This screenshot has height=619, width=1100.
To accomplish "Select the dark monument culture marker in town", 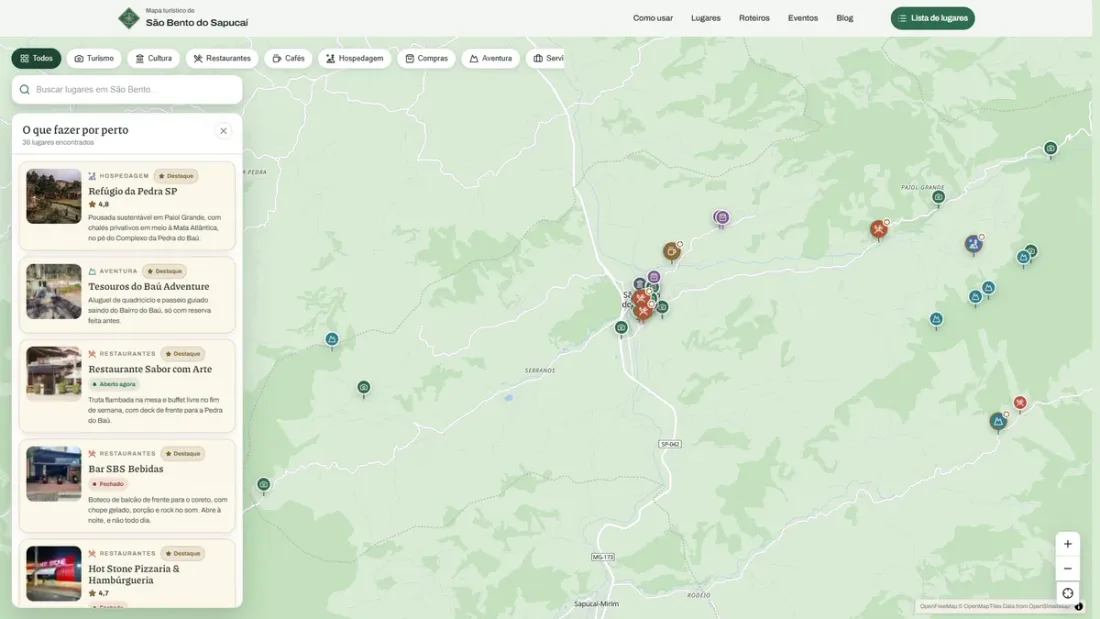I will pyautogui.click(x=639, y=284).
